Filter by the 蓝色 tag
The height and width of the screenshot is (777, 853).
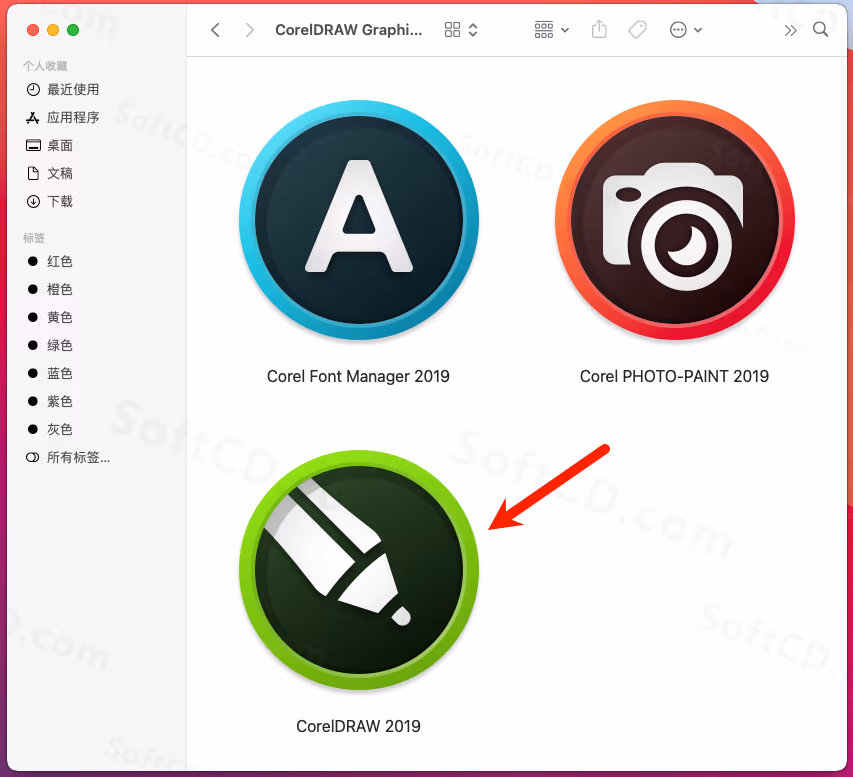coord(50,373)
